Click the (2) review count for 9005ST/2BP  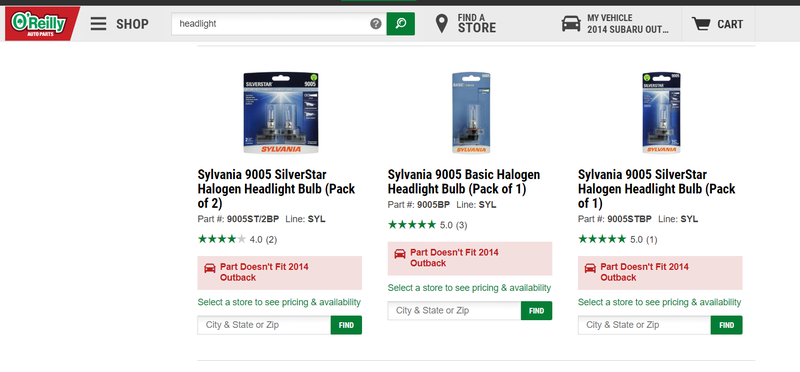tap(271, 239)
